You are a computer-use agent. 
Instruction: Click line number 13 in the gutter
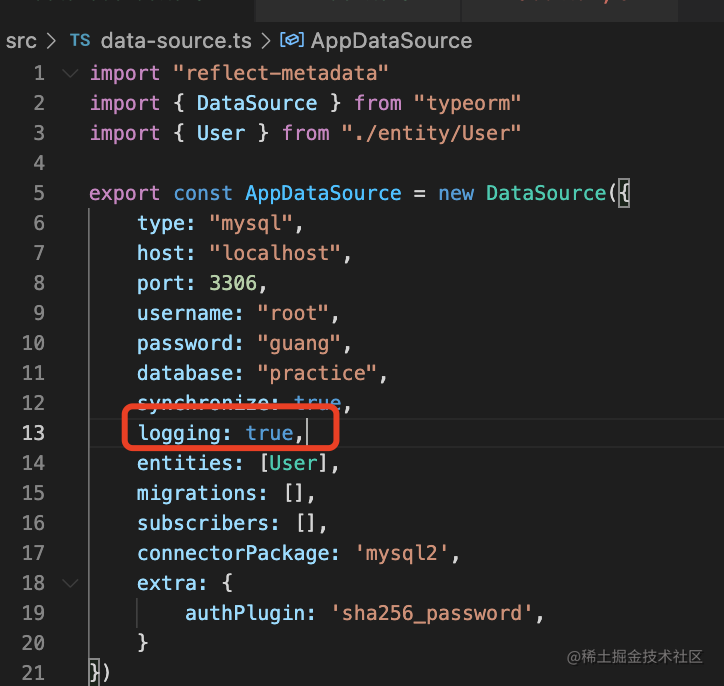33,433
